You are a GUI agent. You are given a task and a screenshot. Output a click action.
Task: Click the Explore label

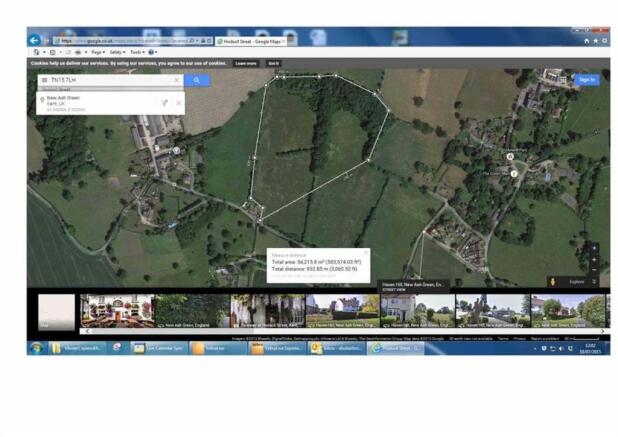(577, 282)
